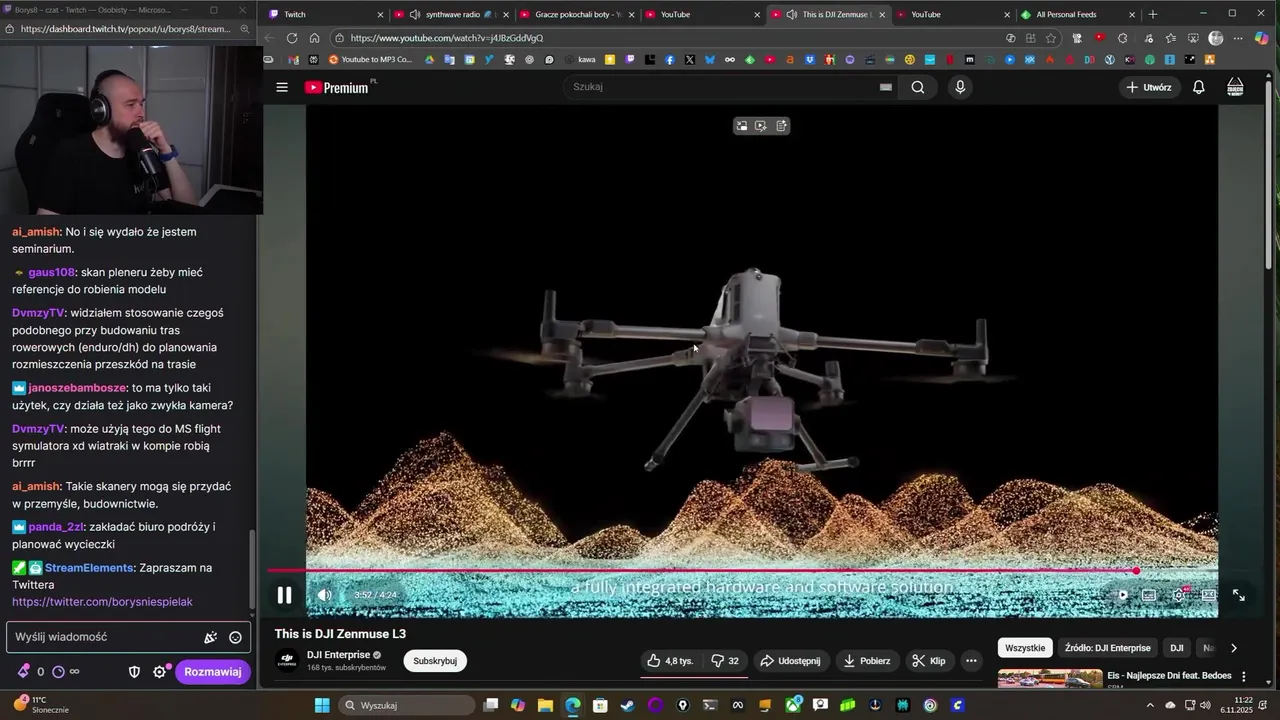This screenshot has width=1280, height=720.
Task: Toggle subtitles in the player controls
Action: tap(1149, 595)
